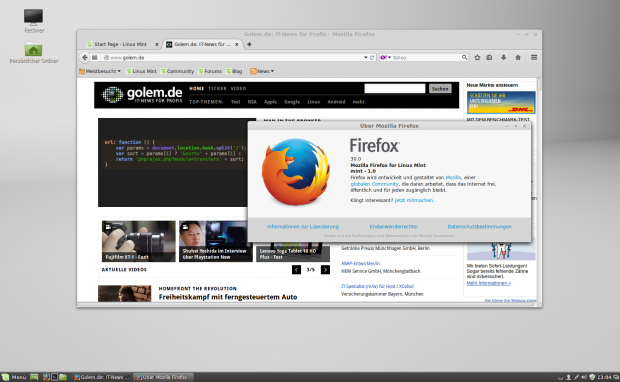Open the Mozilla link in About dialog
The height and width of the screenshot is (382, 620).
tap(453, 178)
